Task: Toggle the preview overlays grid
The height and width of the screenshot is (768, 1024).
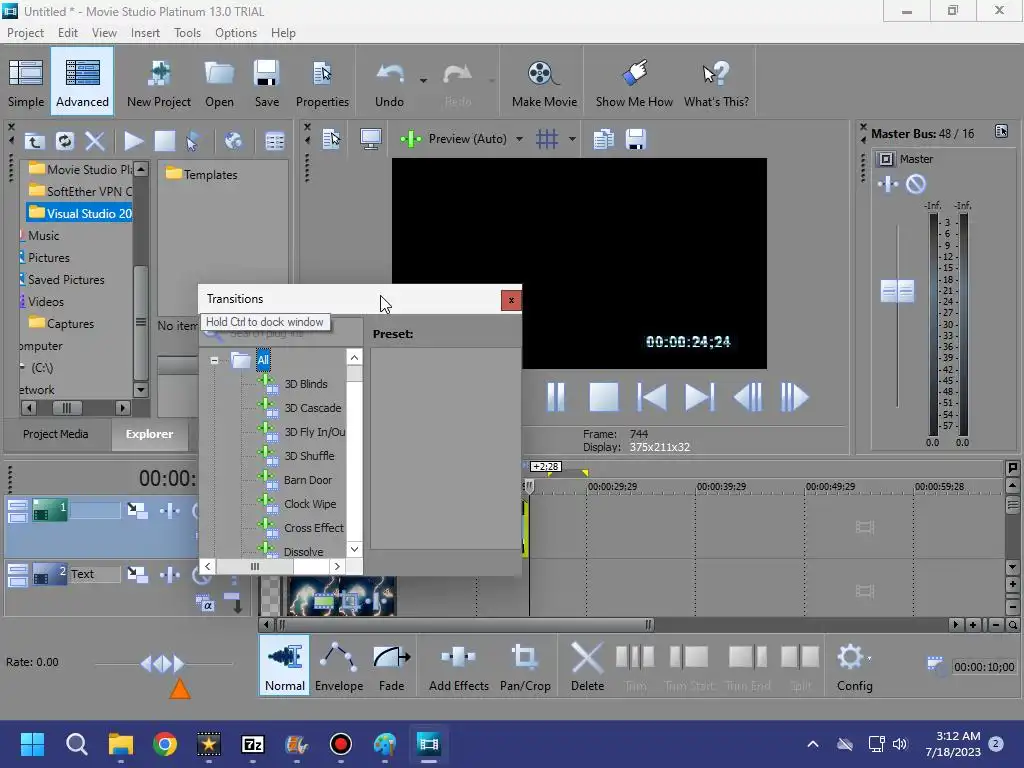Action: [547, 138]
